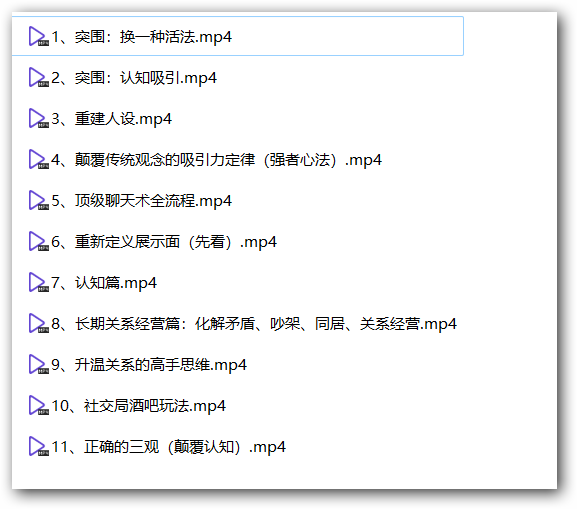
Task: Select the 长期关系经营篇 video file name
Action: pyautogui.click(x=254, y=324)
